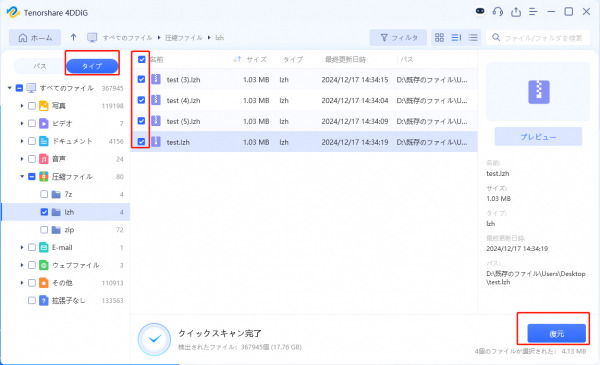Expand the ウェブファイル tree node
Screen dimensions: 600x365
[22, 265]
